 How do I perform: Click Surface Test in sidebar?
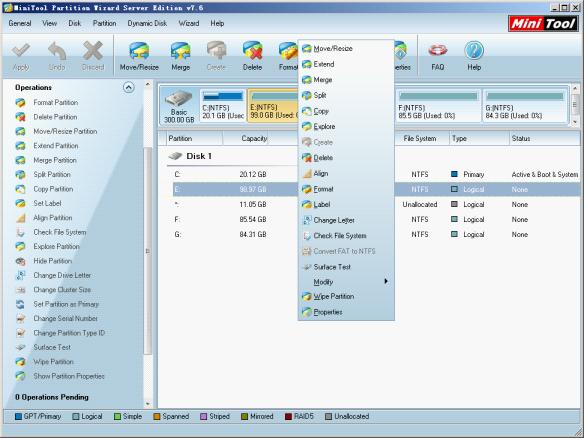coord(43,348)
